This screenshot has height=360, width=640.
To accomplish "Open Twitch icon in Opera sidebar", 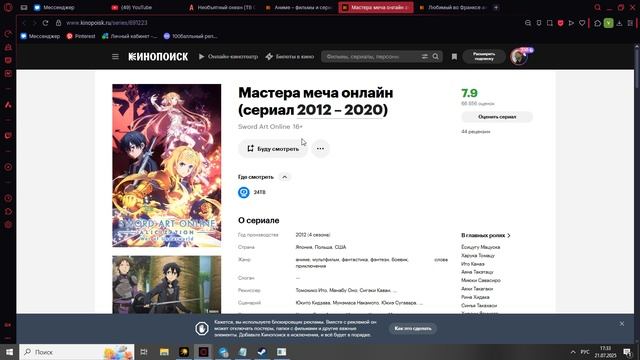I will coord(8,136).
